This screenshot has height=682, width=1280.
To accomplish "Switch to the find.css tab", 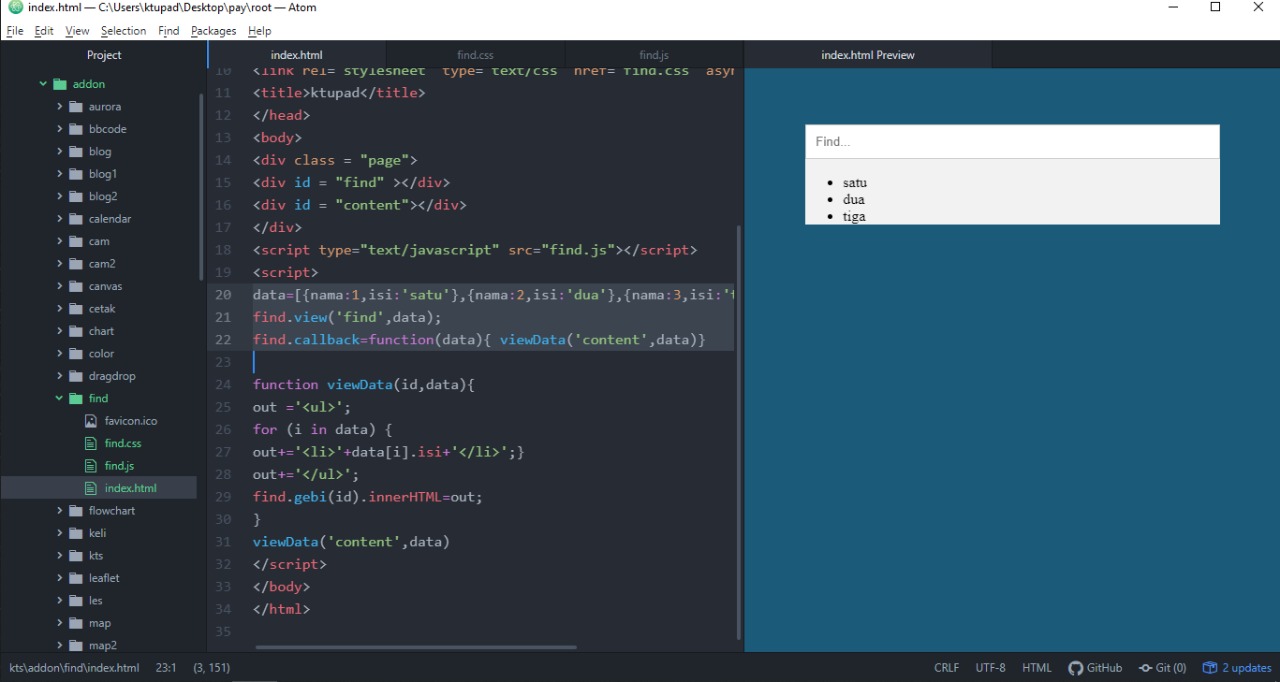I will (475, 55).
